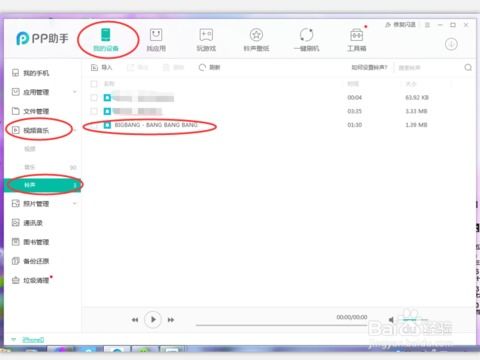Click the 删除 delete button

click(174, 67)
